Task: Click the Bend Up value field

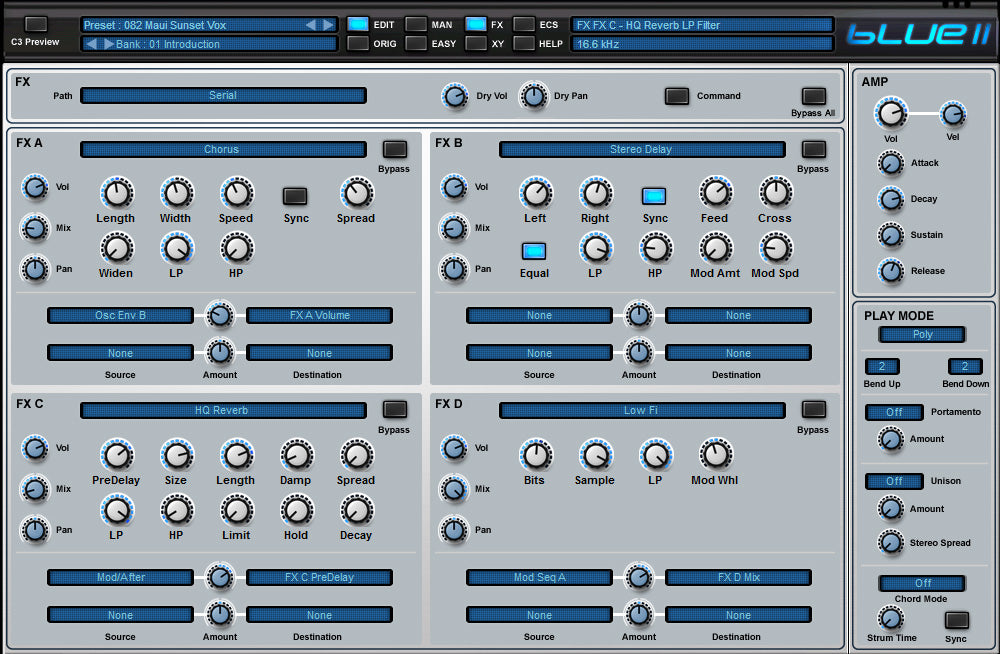Action: [882, 366]
